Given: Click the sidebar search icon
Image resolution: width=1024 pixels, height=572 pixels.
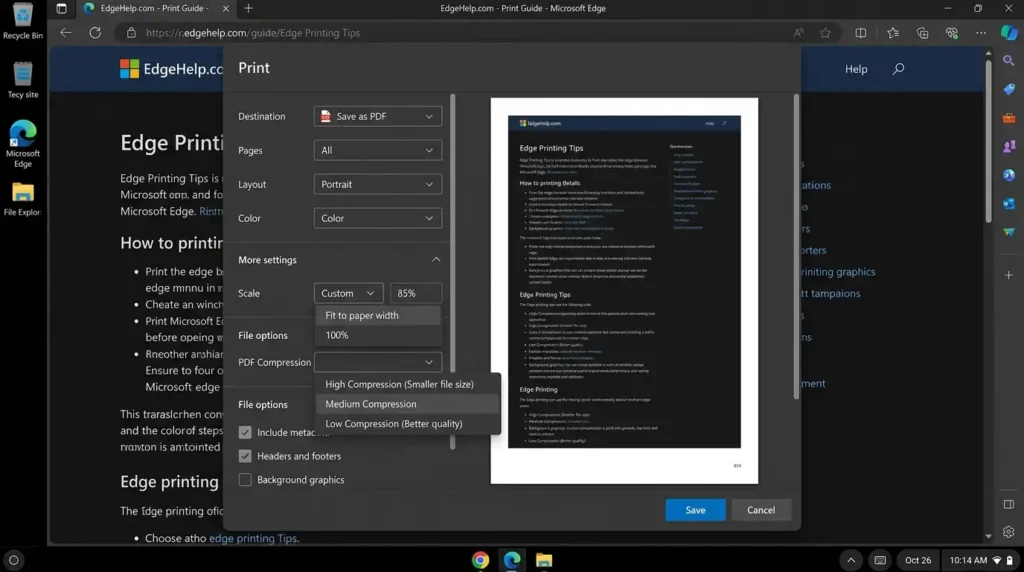Looking at the screenshot, I should (x=1009, y=61).
